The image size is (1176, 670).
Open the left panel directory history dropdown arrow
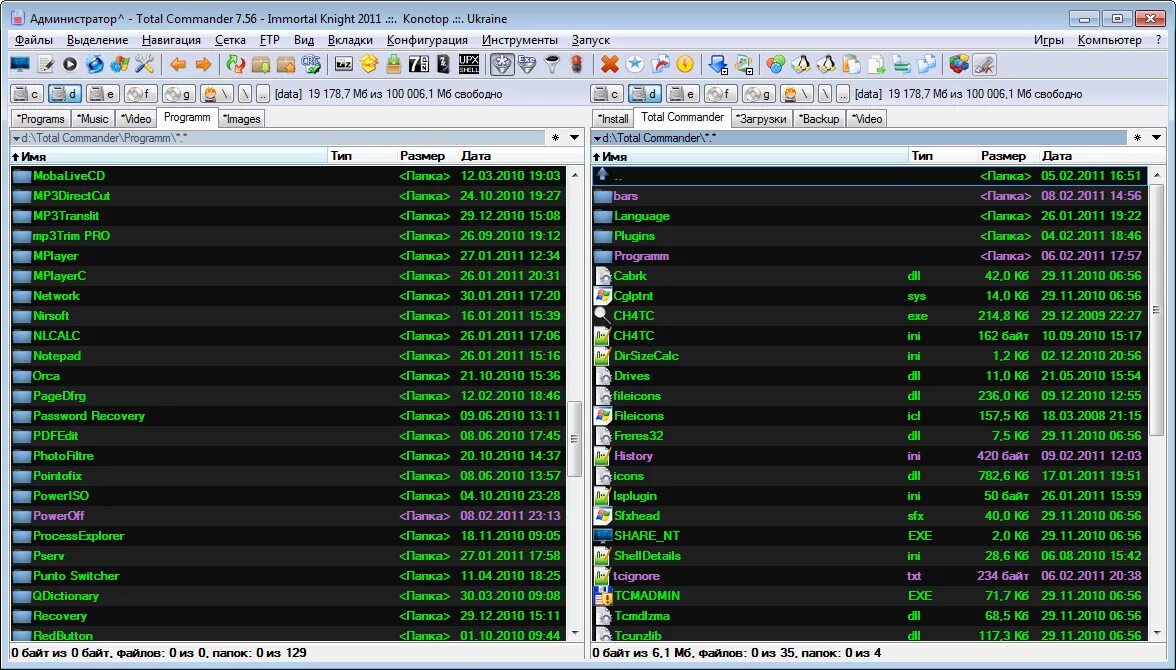[574, 138]
